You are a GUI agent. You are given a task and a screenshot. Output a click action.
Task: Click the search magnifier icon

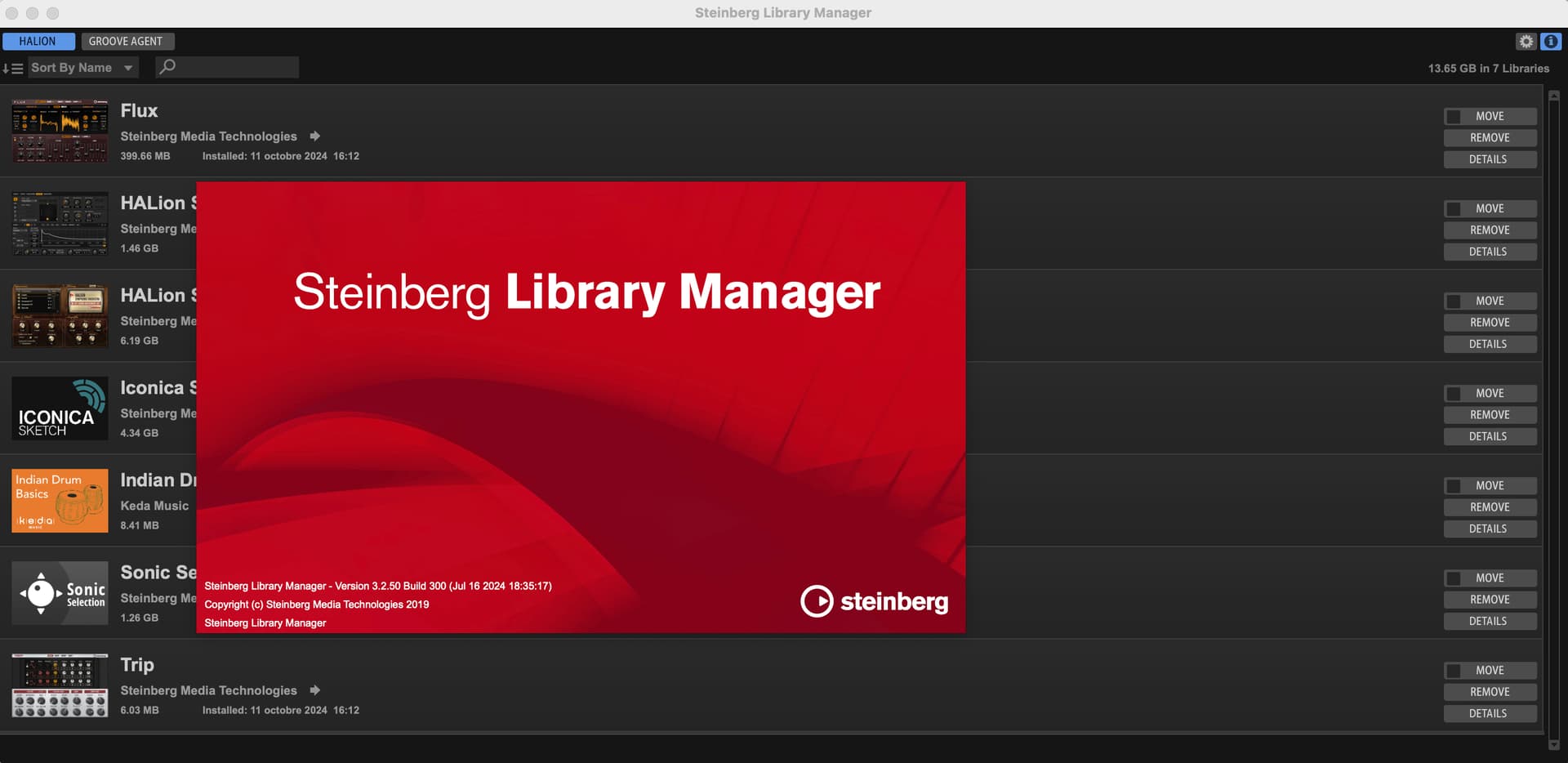point(167,67)
